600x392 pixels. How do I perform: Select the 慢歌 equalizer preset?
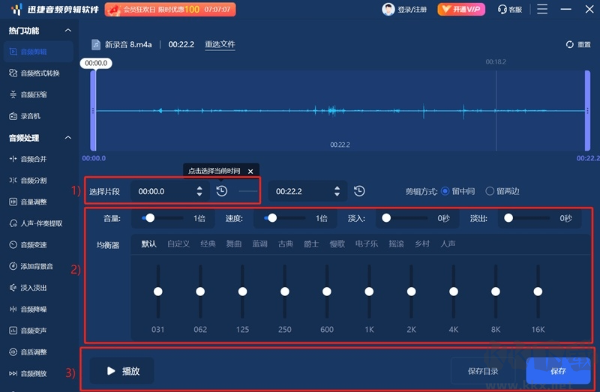337,244
